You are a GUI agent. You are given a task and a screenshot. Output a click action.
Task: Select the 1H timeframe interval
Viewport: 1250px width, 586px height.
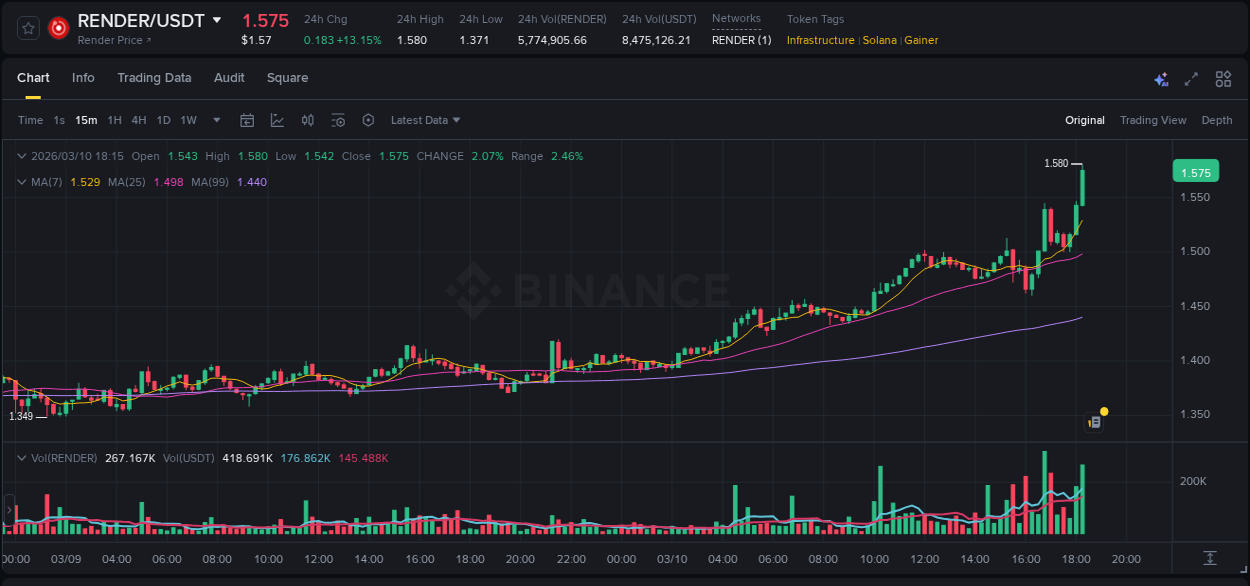coord(113,120)
